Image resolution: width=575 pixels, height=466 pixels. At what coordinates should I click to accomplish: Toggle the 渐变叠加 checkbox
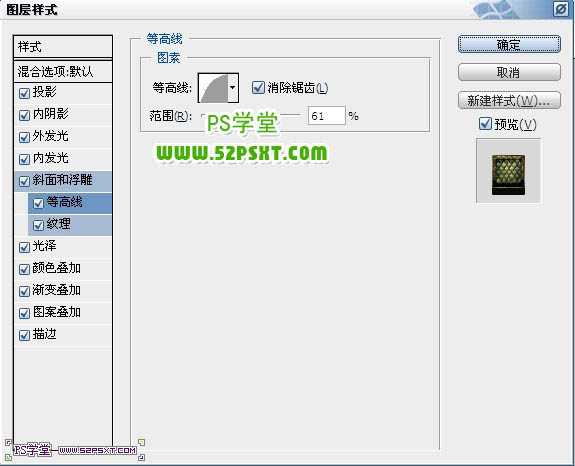[x=24, y=291]
